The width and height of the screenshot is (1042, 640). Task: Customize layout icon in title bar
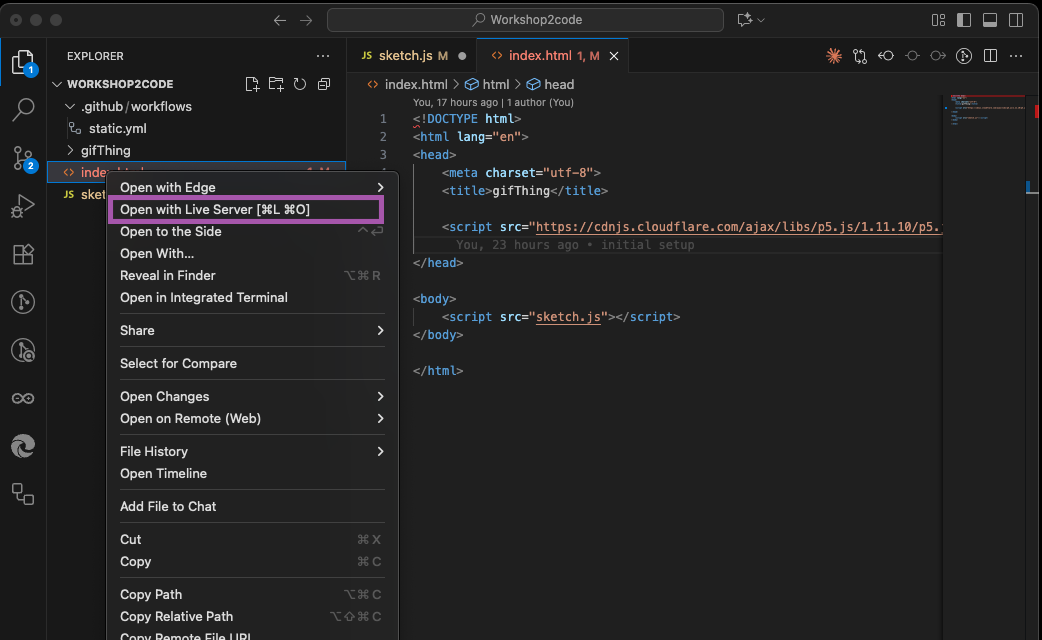click(938, 20)
